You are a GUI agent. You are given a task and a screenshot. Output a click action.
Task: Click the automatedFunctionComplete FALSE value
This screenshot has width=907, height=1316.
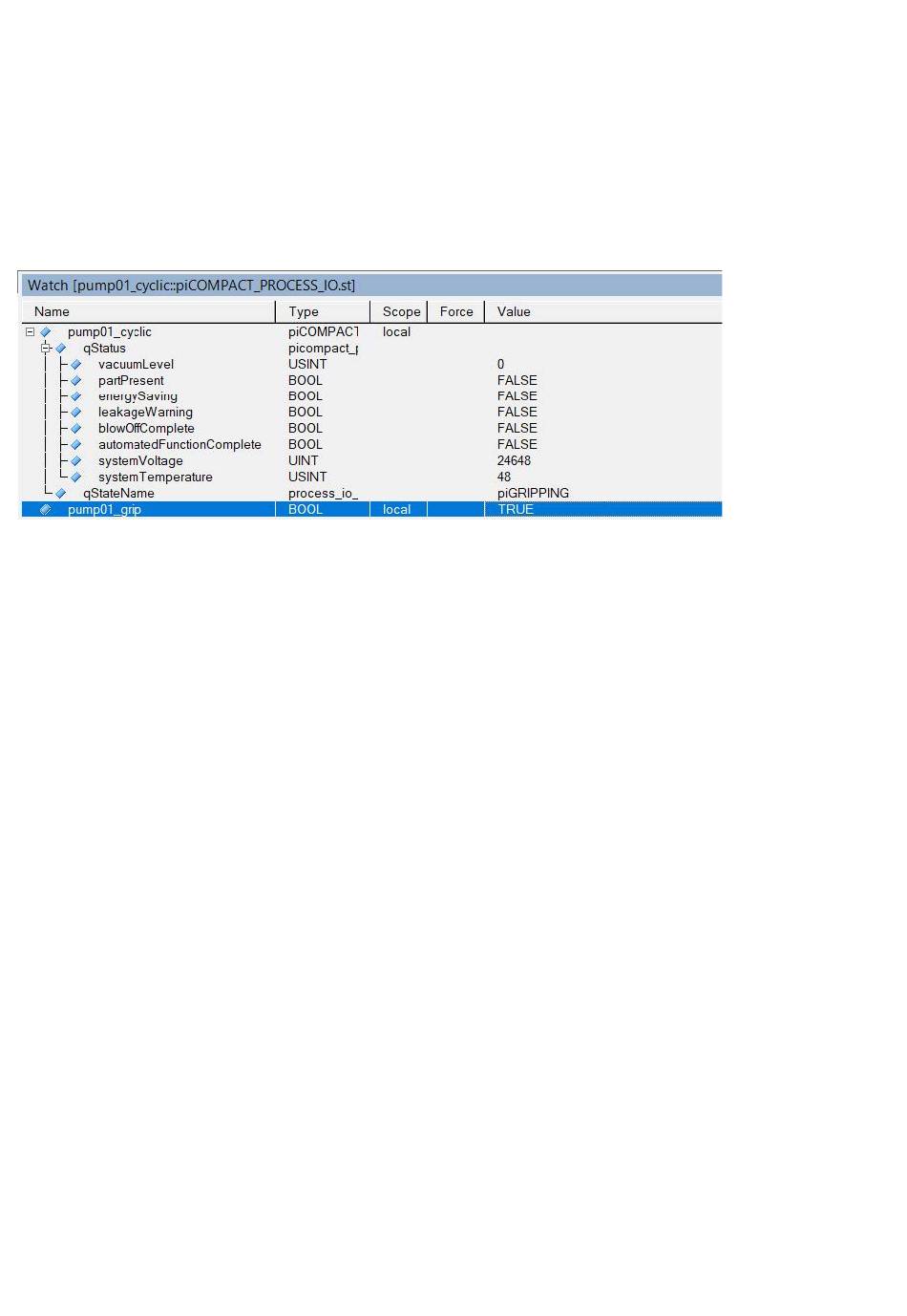[x=517, y=445]
